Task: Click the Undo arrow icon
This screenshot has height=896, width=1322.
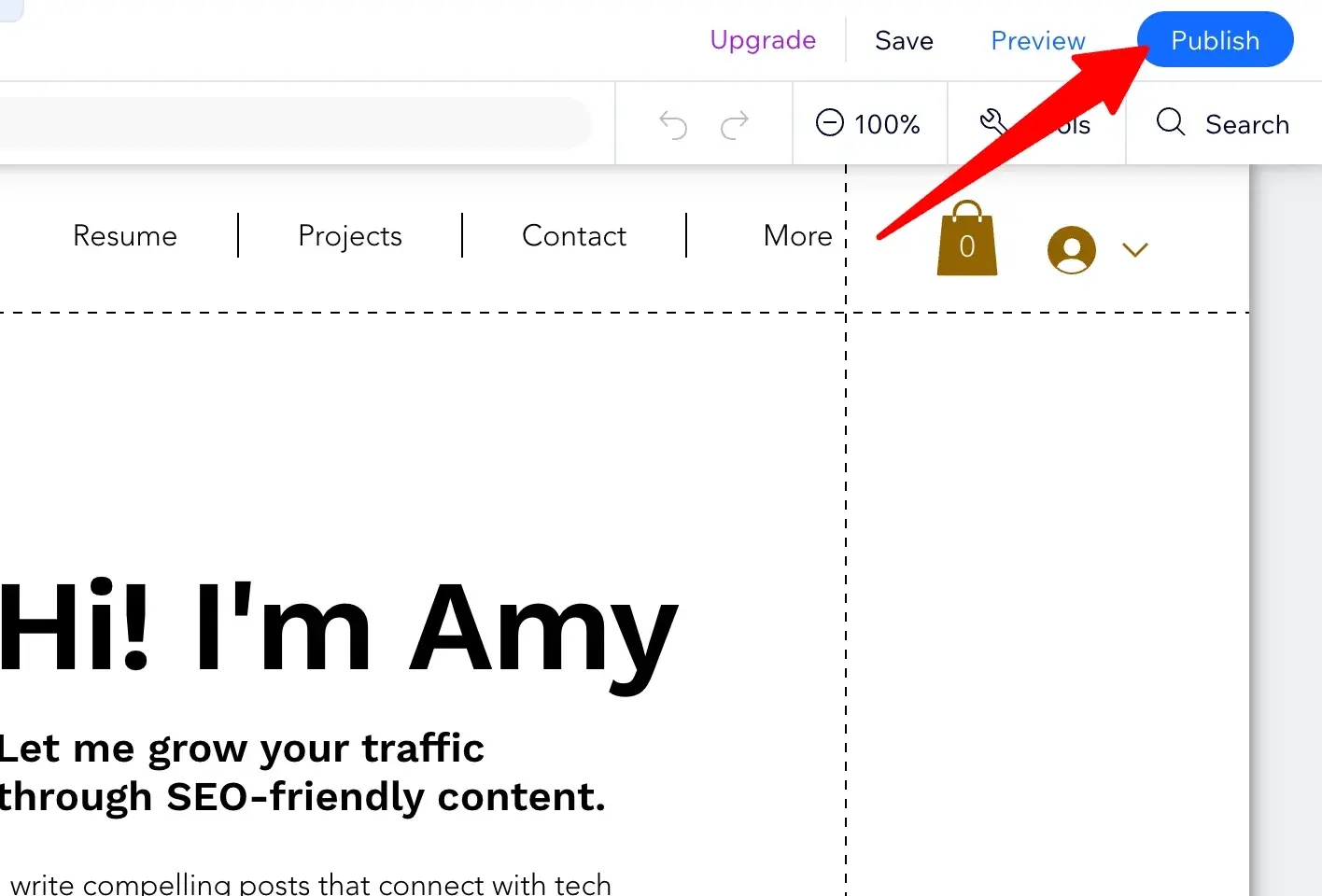Action: tap(672, 124)
